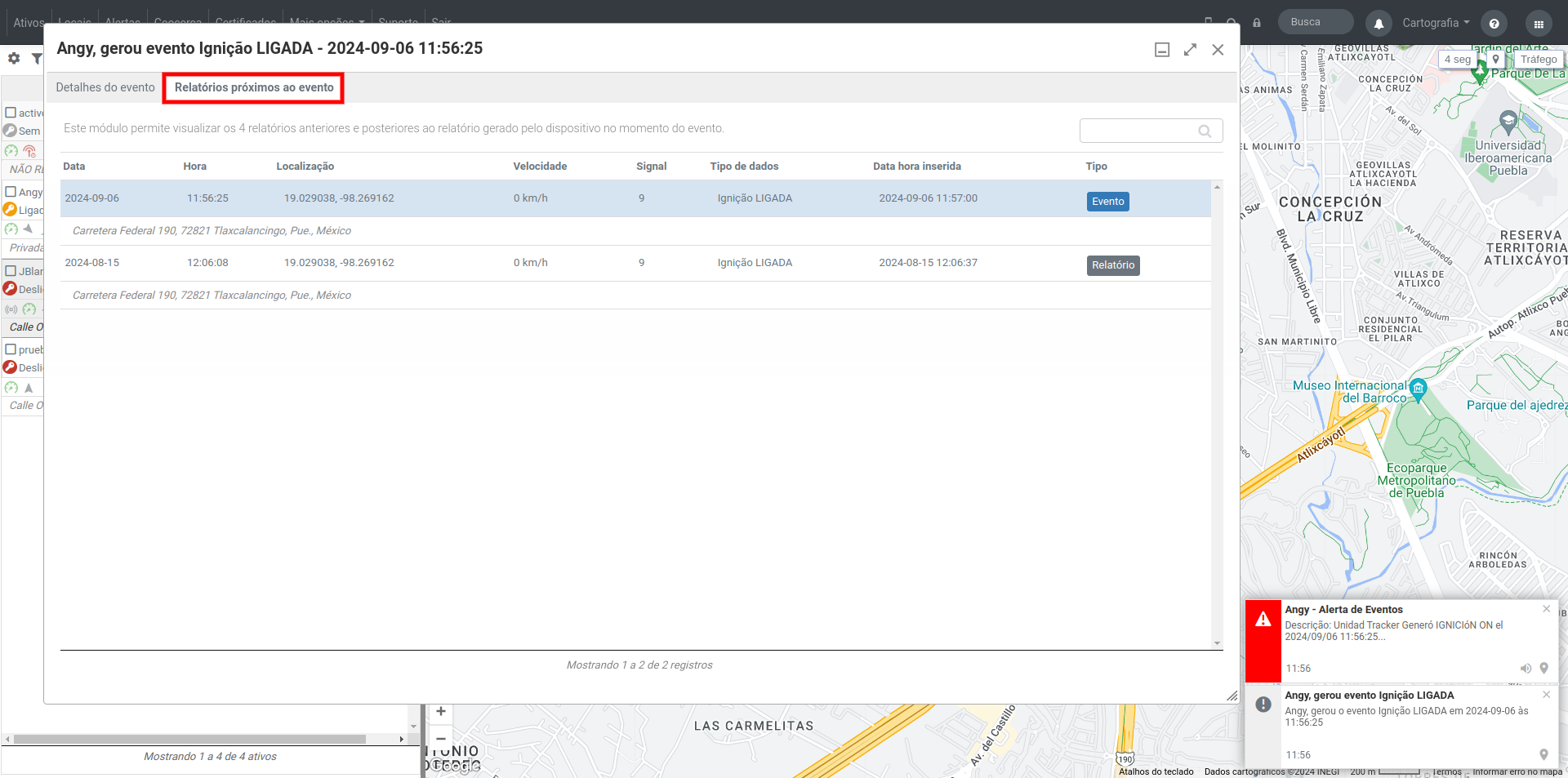1568x778 pixels.
Task: Select the 2024-08-15 report row
Action: 635,263
